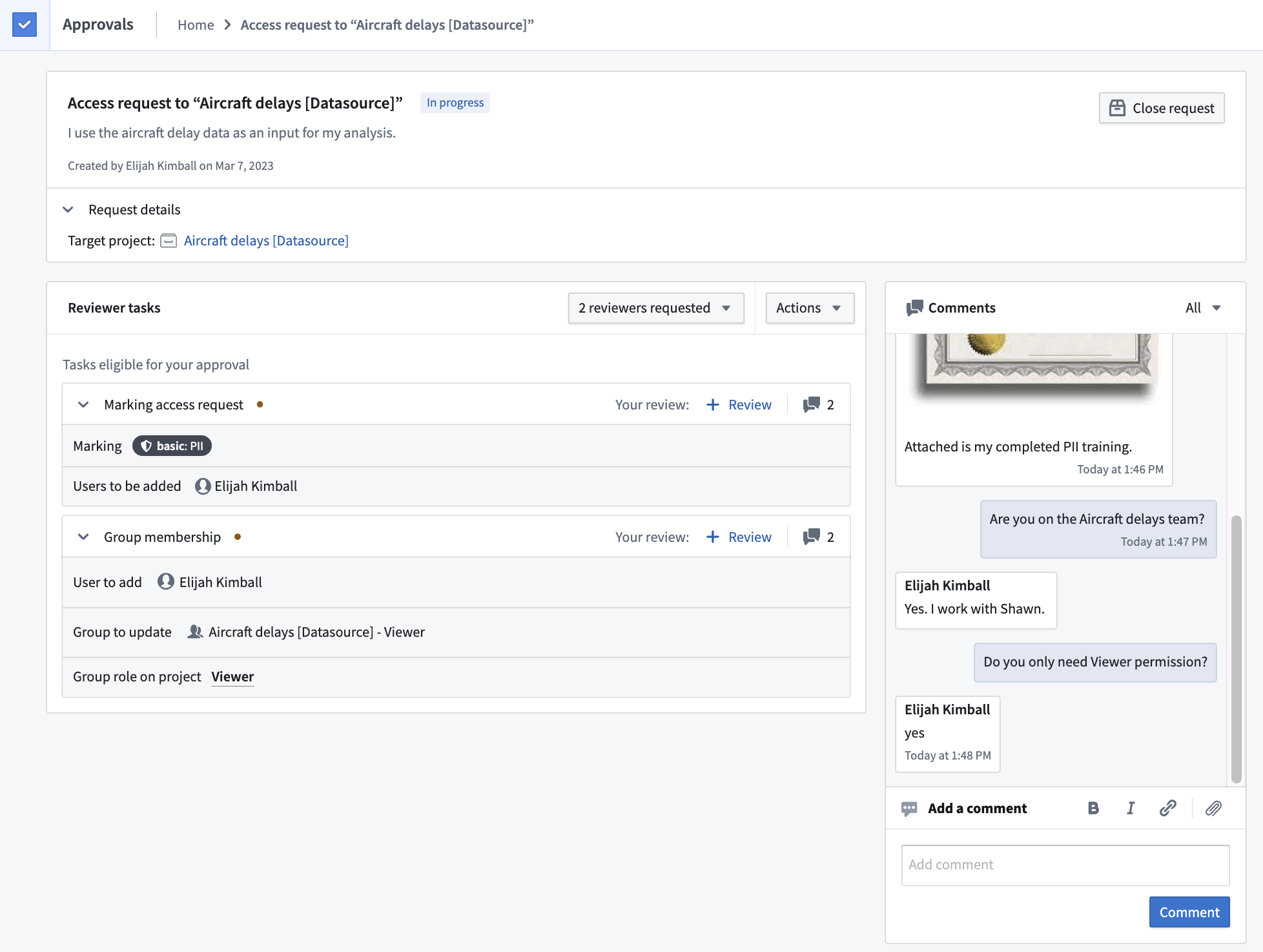Click the 'Do you only need Viewer permission?' comment
Image resolution: width=1263 pixels, height=952 pixels.
tap(1095, 662)
